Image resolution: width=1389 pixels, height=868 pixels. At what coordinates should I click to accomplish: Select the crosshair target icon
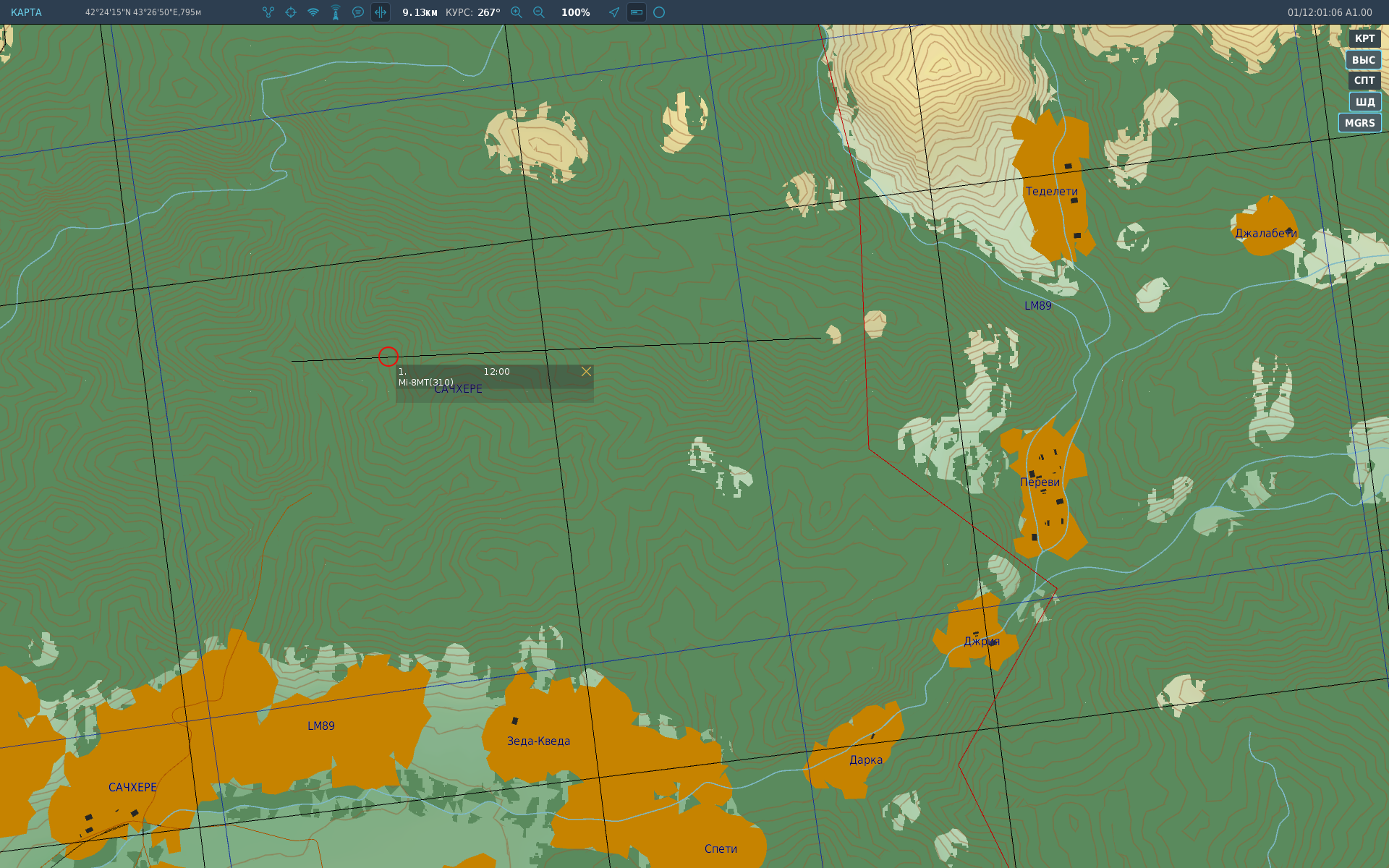click(291, 12)
